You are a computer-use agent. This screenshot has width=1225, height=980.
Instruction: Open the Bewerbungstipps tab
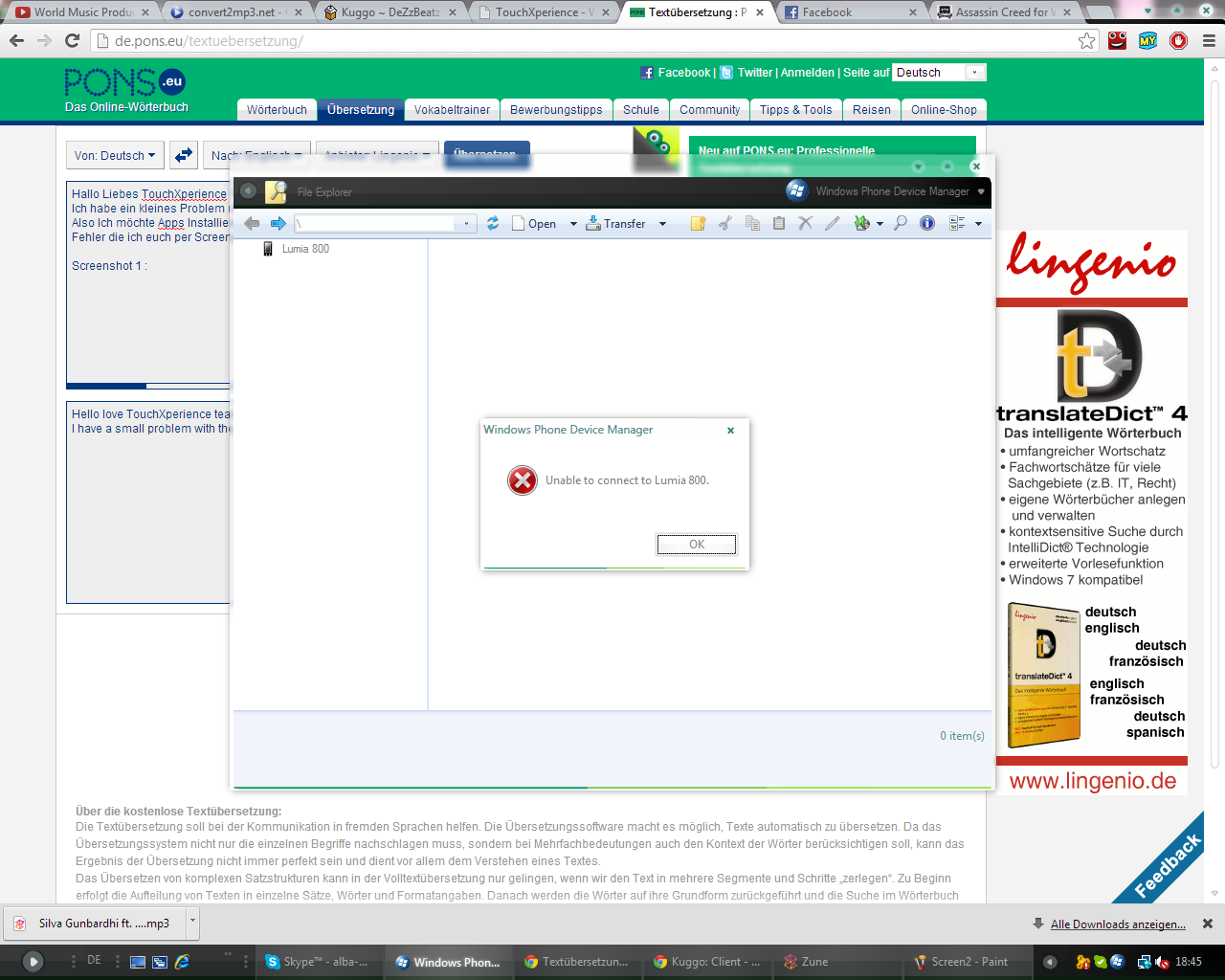click(x=556, y=110)
